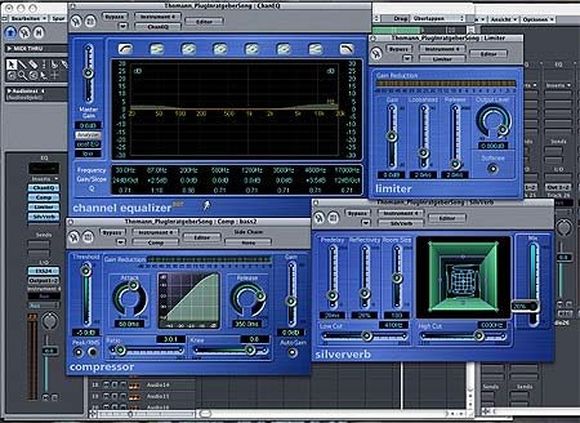
Task: Click the link icon in Compressor window header
Action: 74,237
